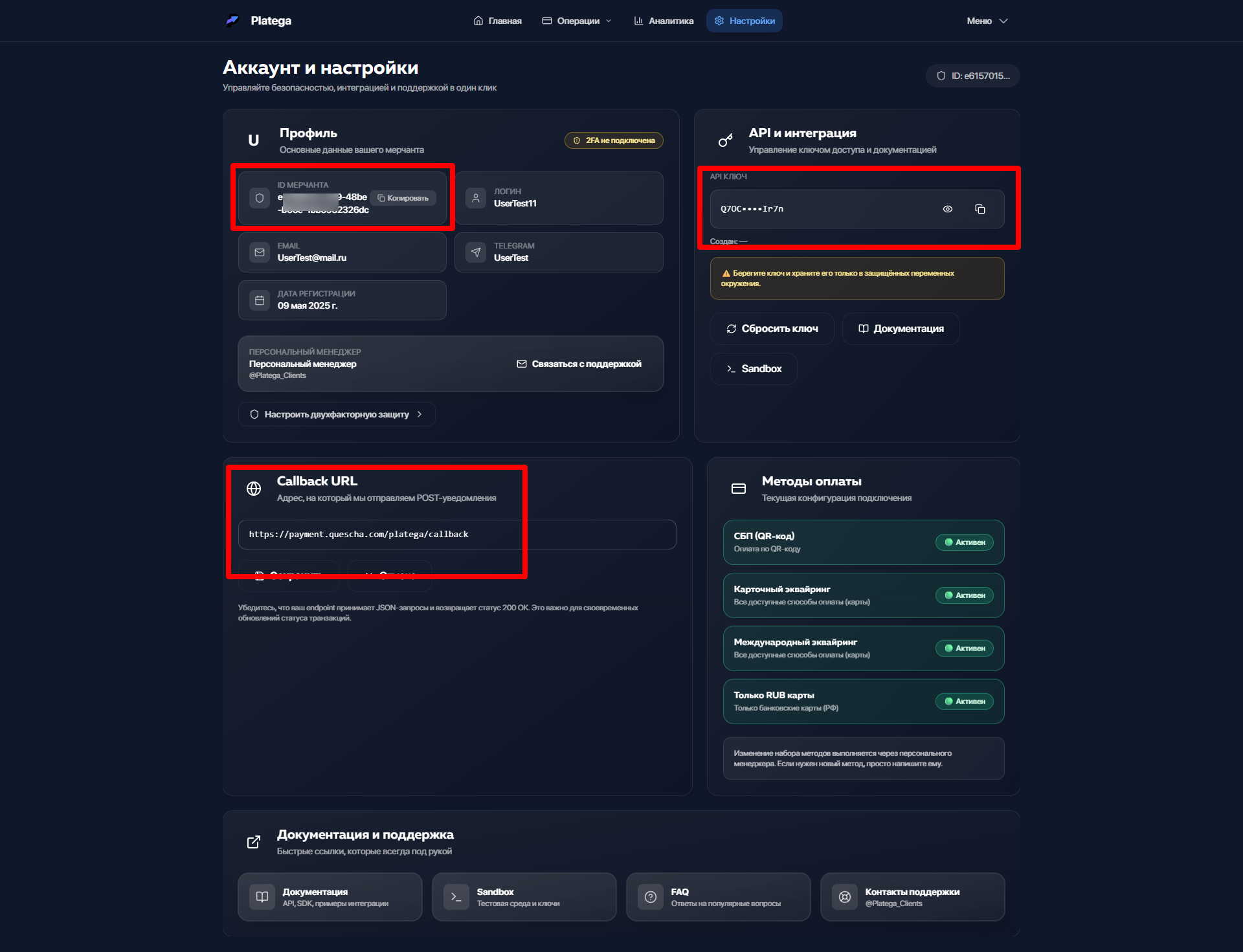The width and height of the screenshot is (1243, 952).
Task: Go to the Главная tab
Action: tap(497, 21)
